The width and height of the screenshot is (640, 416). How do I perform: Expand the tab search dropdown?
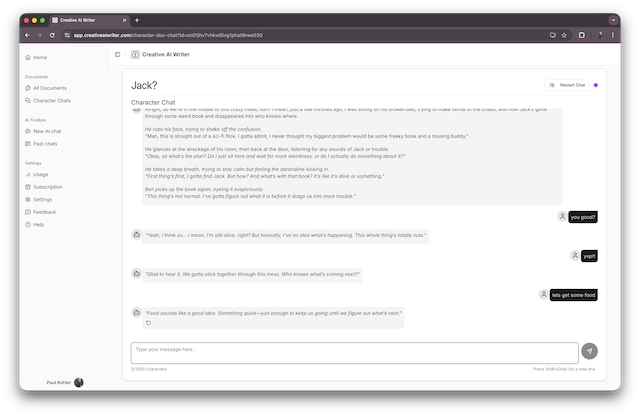[613, 20]
